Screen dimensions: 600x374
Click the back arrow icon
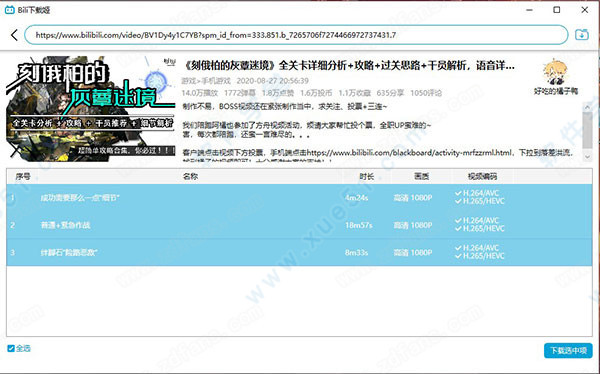click(14, 35)
